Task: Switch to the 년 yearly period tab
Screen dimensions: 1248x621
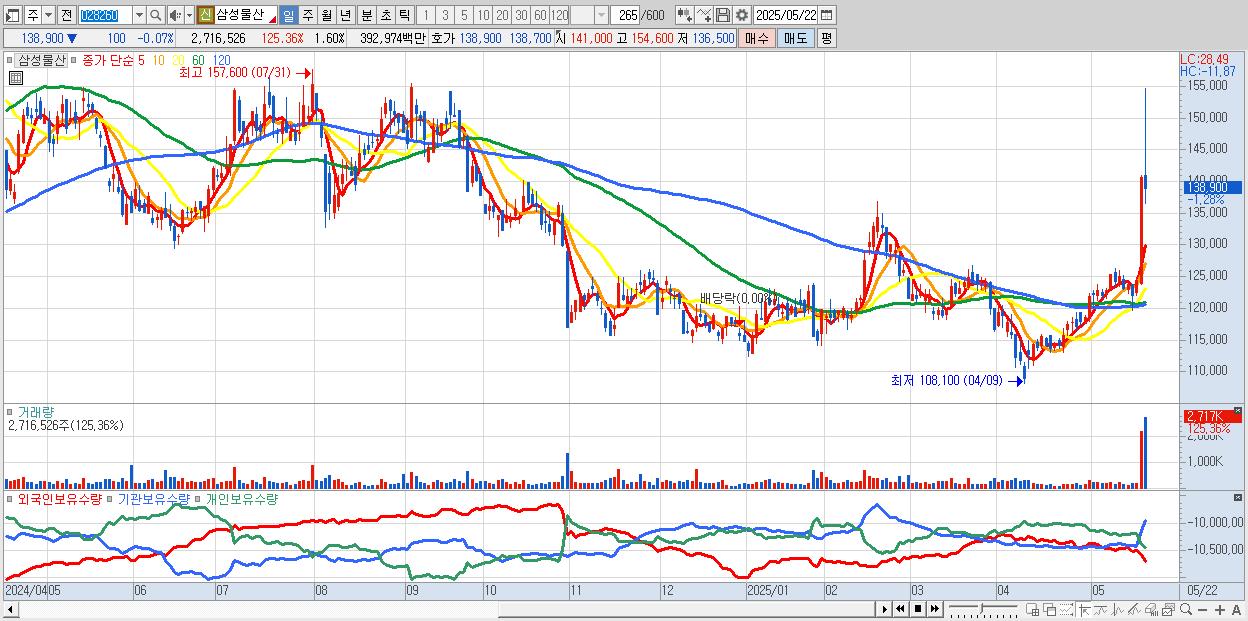Action: [x=345, y=15]
